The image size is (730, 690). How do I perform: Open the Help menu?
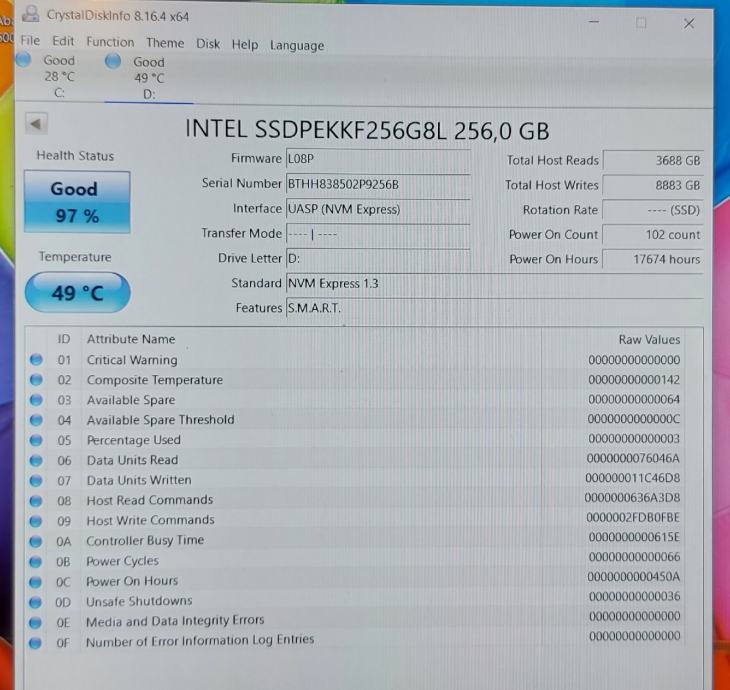[245, 45]
